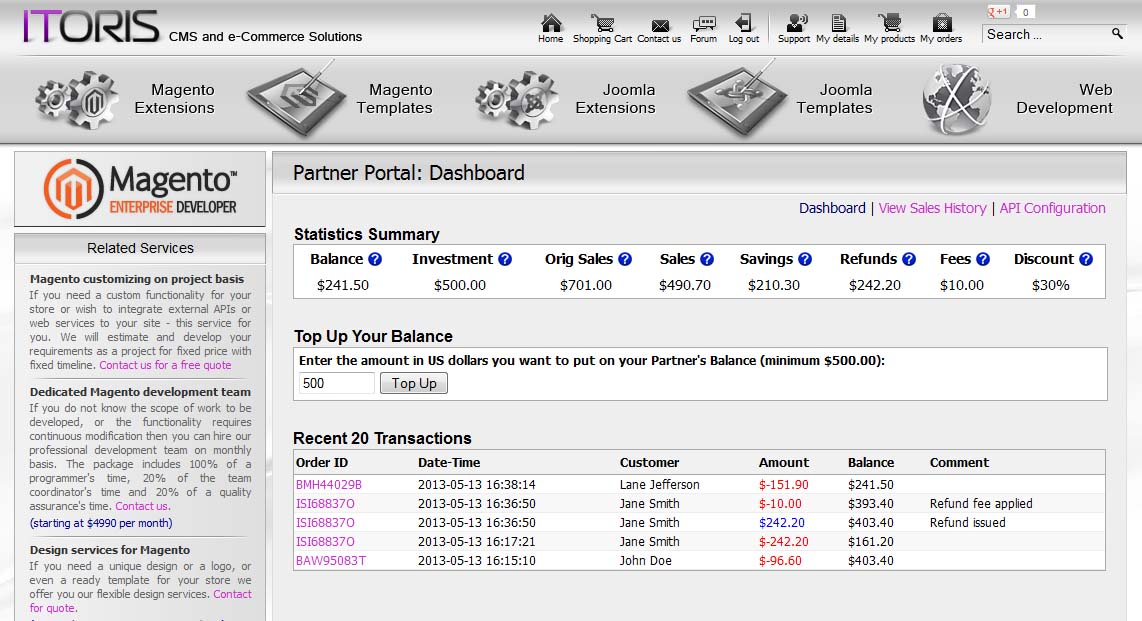Show help for Savings

[x=805, y=259]
